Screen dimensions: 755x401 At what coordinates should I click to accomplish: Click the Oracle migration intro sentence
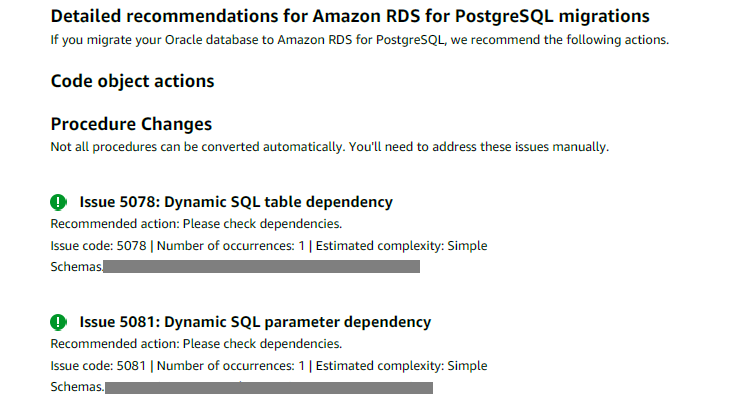(x=360, y=39)
